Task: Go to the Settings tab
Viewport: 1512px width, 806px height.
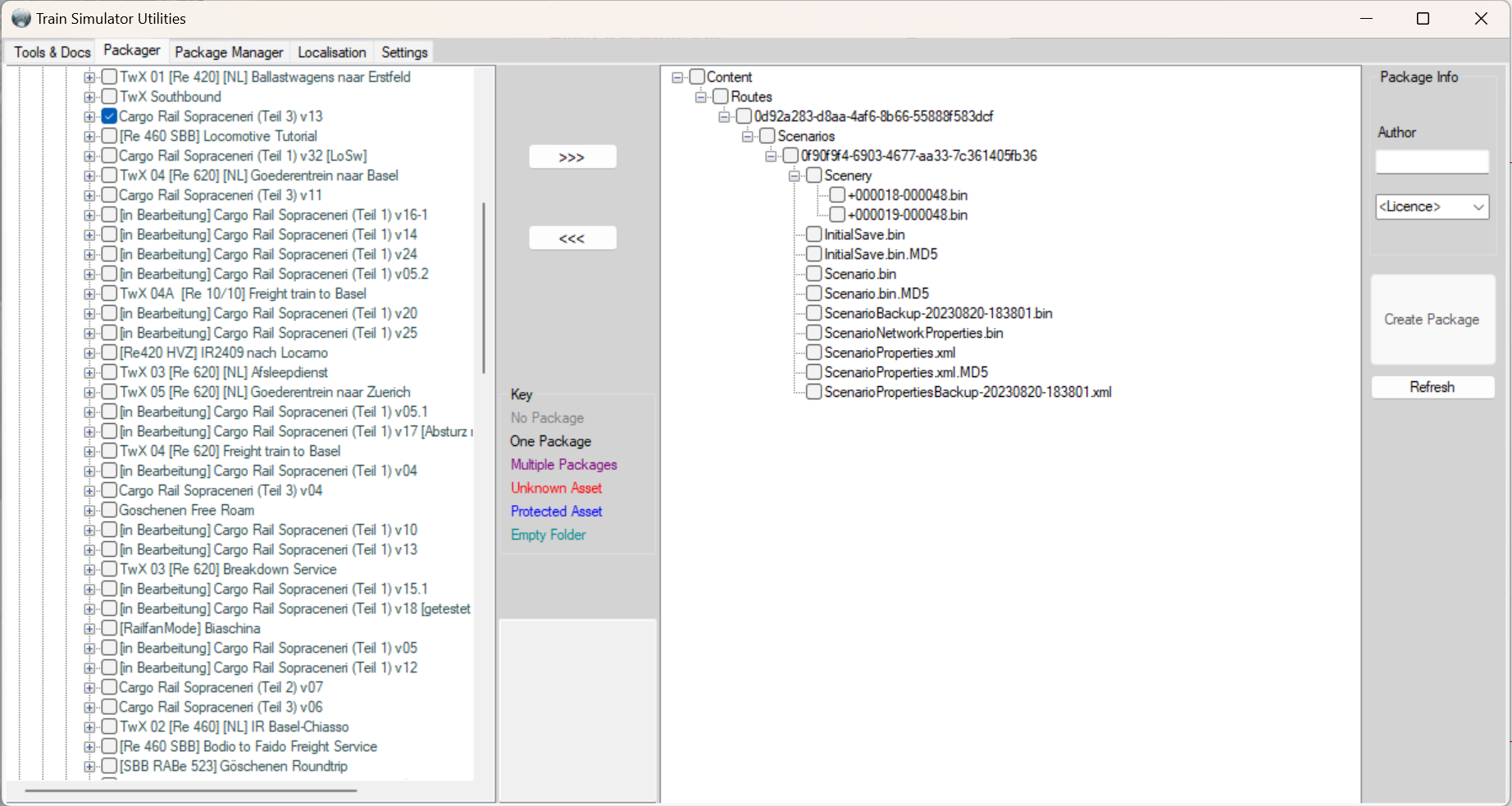Action: pyautogui.click(x=404, y=52)
